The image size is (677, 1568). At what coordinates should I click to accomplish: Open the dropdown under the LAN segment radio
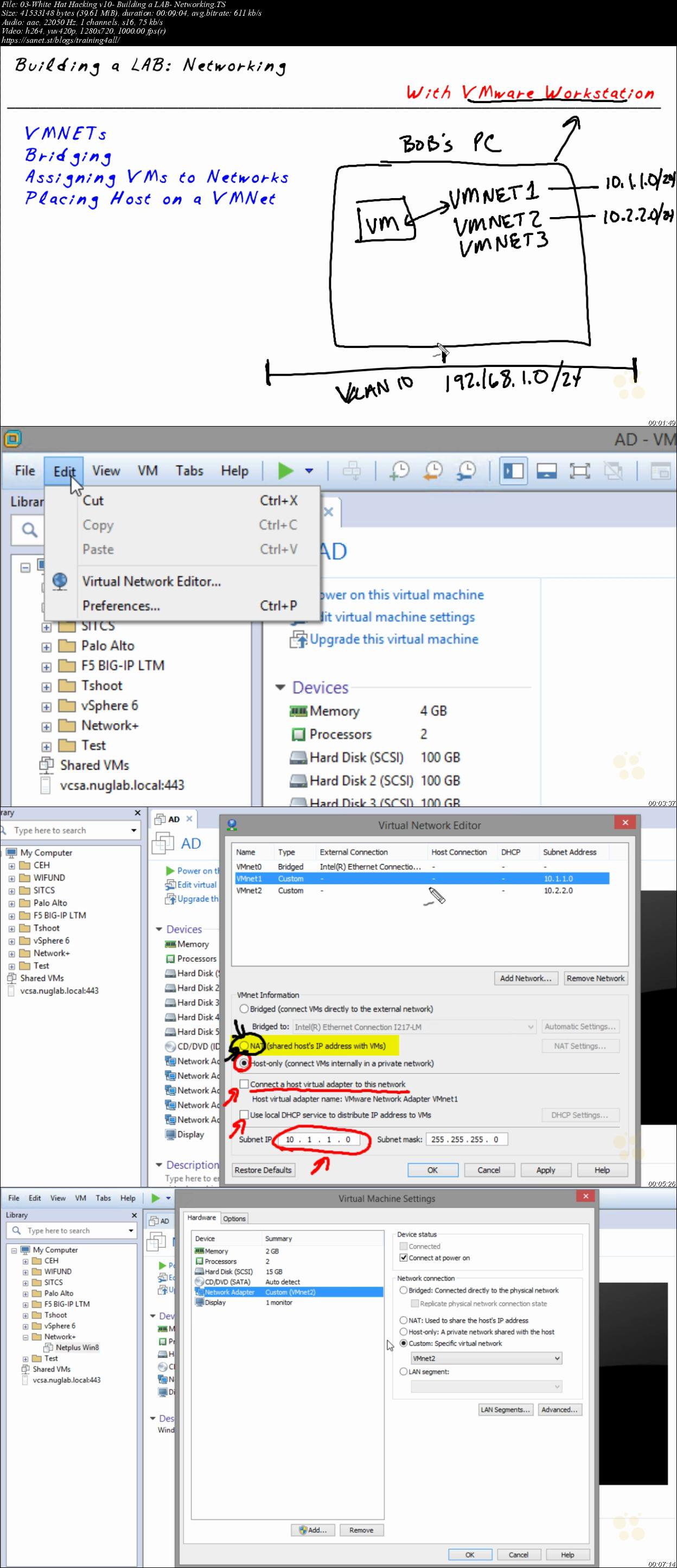click(486, 1387)
